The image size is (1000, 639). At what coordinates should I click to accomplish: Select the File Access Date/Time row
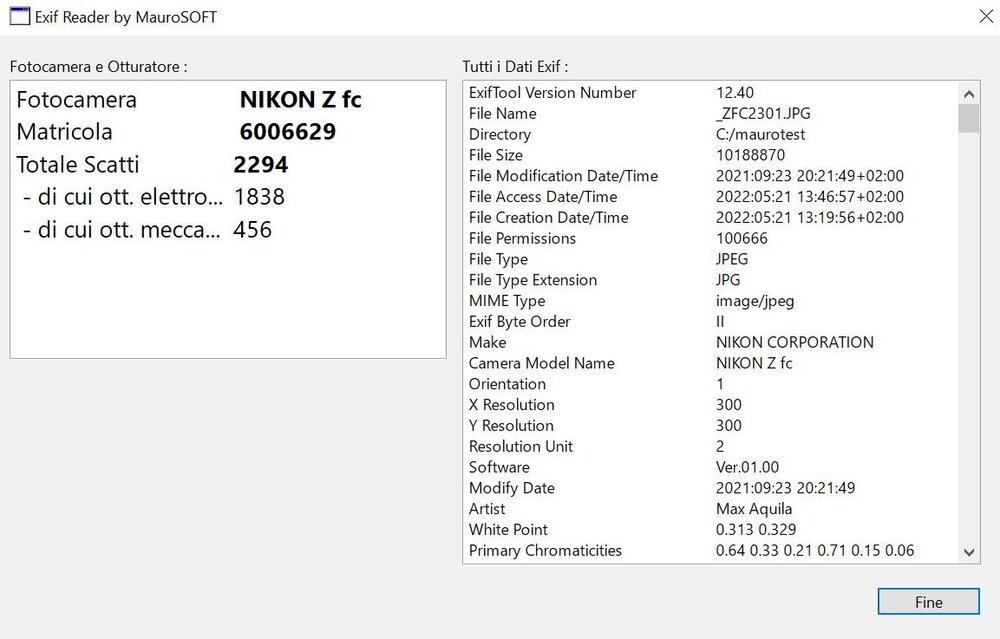(710, 196)
